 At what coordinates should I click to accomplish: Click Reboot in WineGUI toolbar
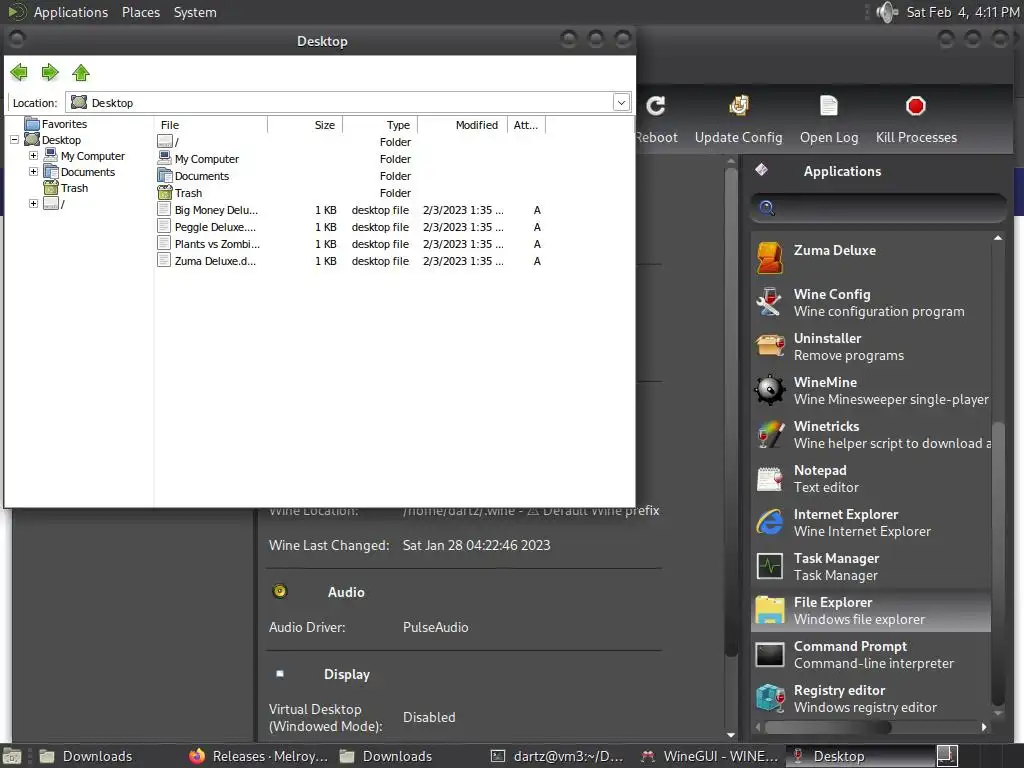coord(656,120)
